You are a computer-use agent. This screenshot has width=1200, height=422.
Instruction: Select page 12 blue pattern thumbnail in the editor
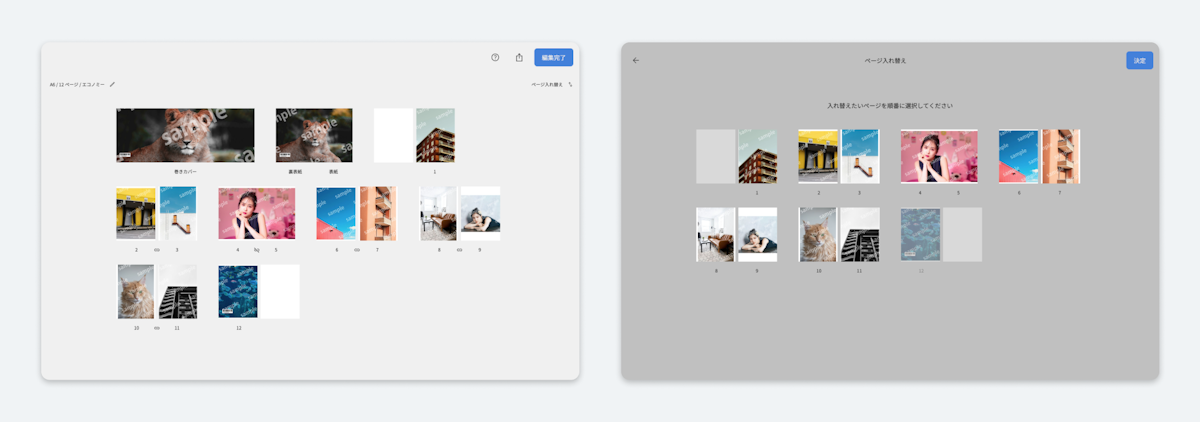click(238, 291)
